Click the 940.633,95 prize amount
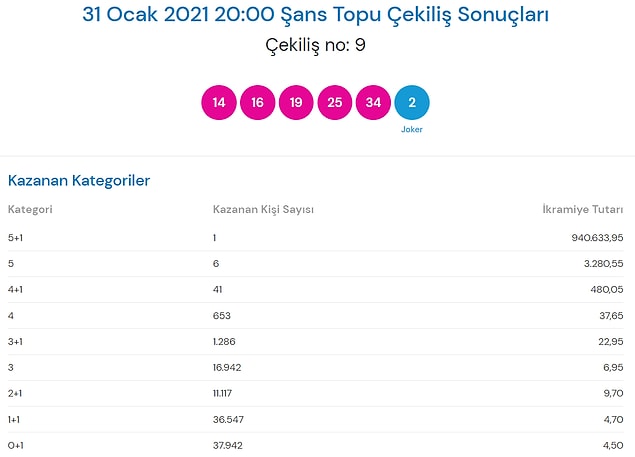 pyautogui.click(x=597, y=238)
